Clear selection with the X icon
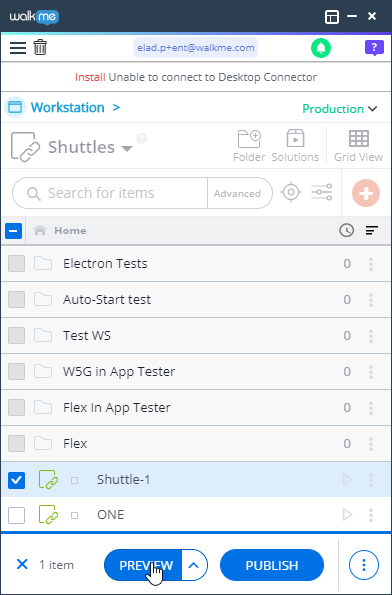Viewport: 392px width, 595px height. click(x=22, y=565)
